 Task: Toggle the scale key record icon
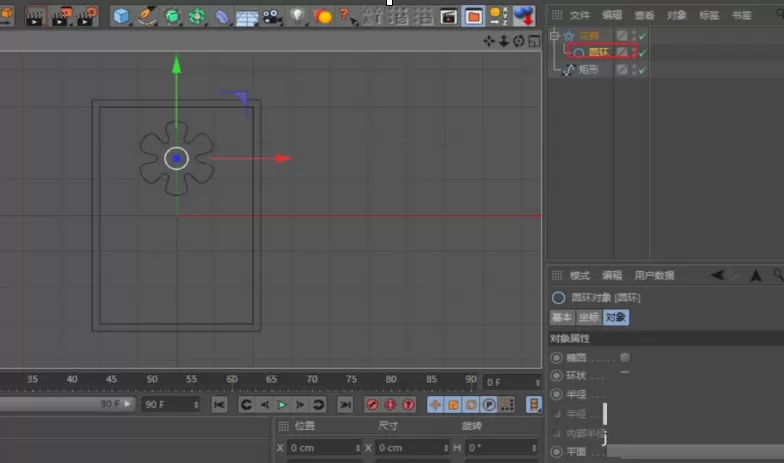coord(453,404)
